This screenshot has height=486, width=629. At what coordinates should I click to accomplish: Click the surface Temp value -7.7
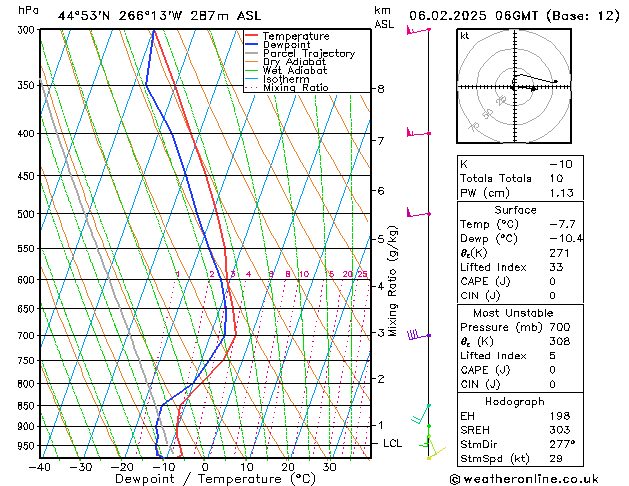click(x=562, y=224)
